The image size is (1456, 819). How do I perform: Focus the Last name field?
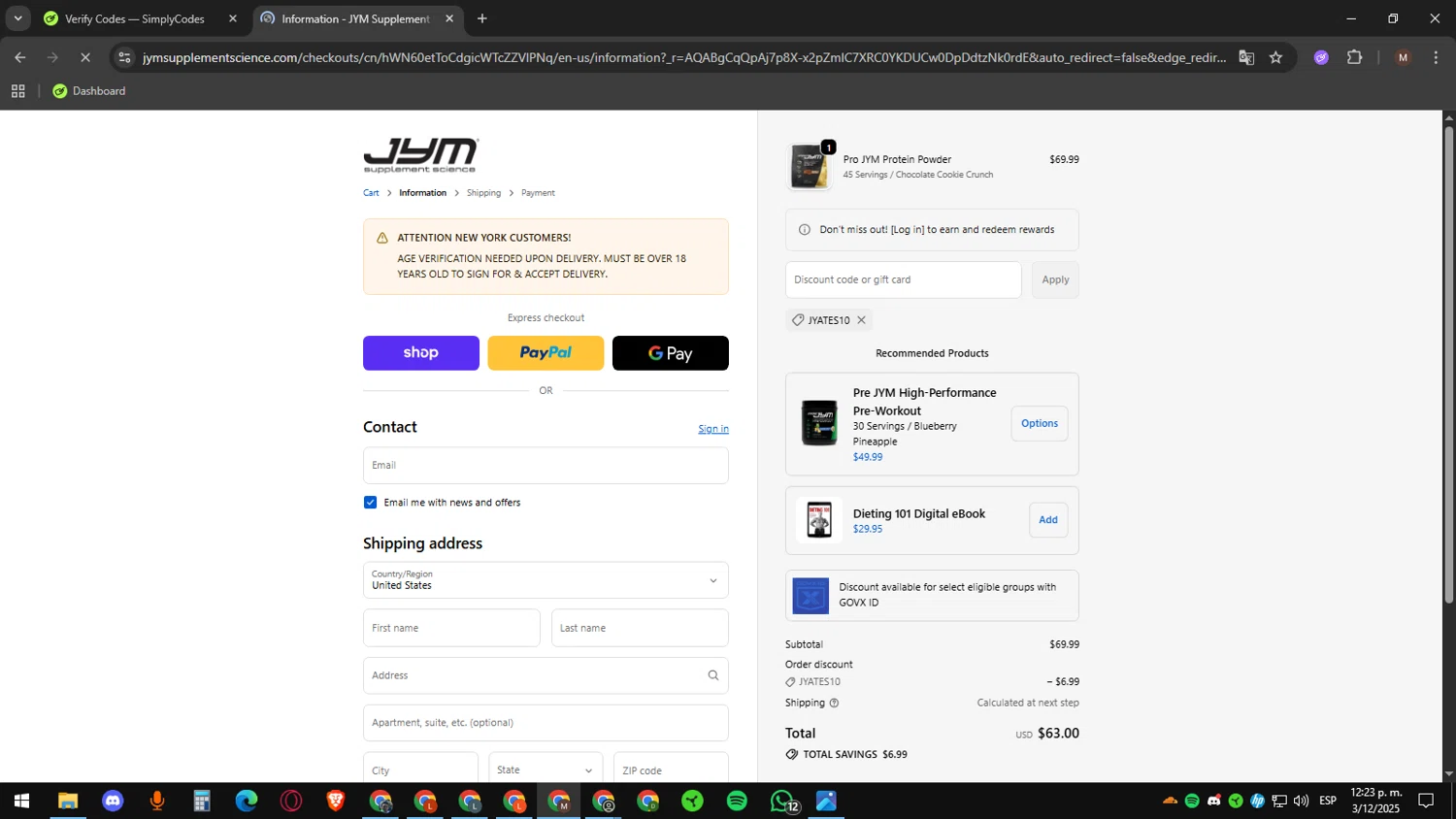[640, 628]
